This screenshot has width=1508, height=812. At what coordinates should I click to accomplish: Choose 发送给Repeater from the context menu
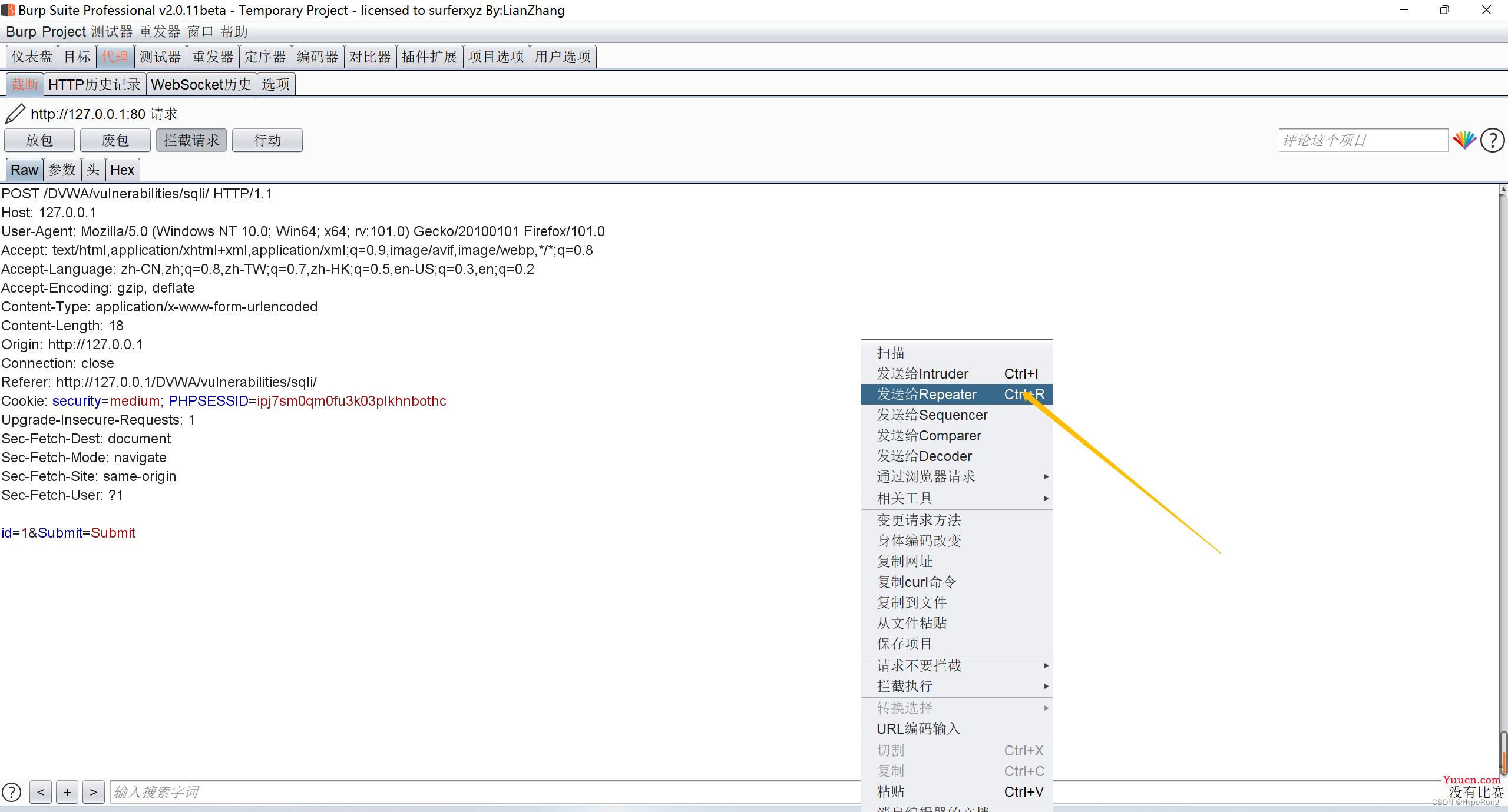click(957, 394)
